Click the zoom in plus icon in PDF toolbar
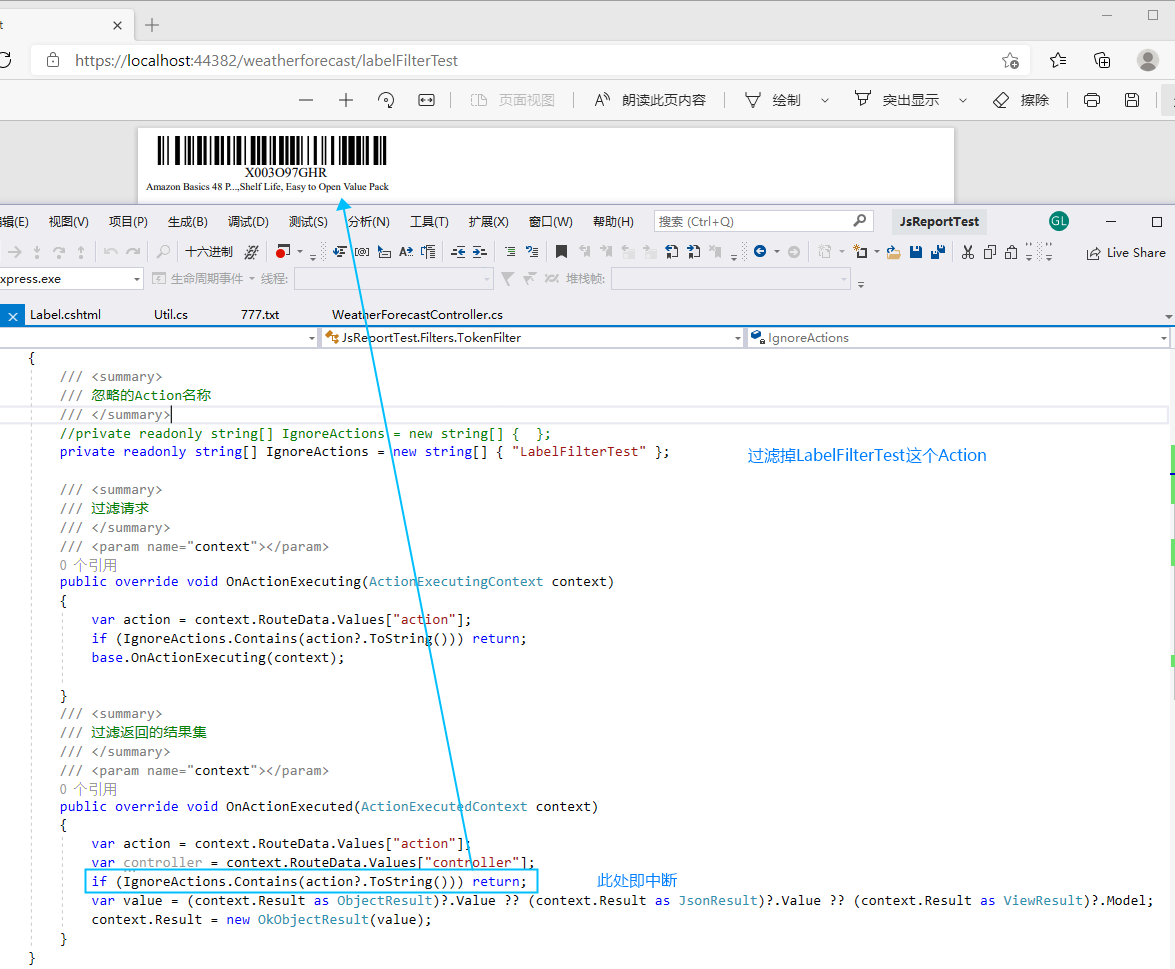 tap(346, 100)
